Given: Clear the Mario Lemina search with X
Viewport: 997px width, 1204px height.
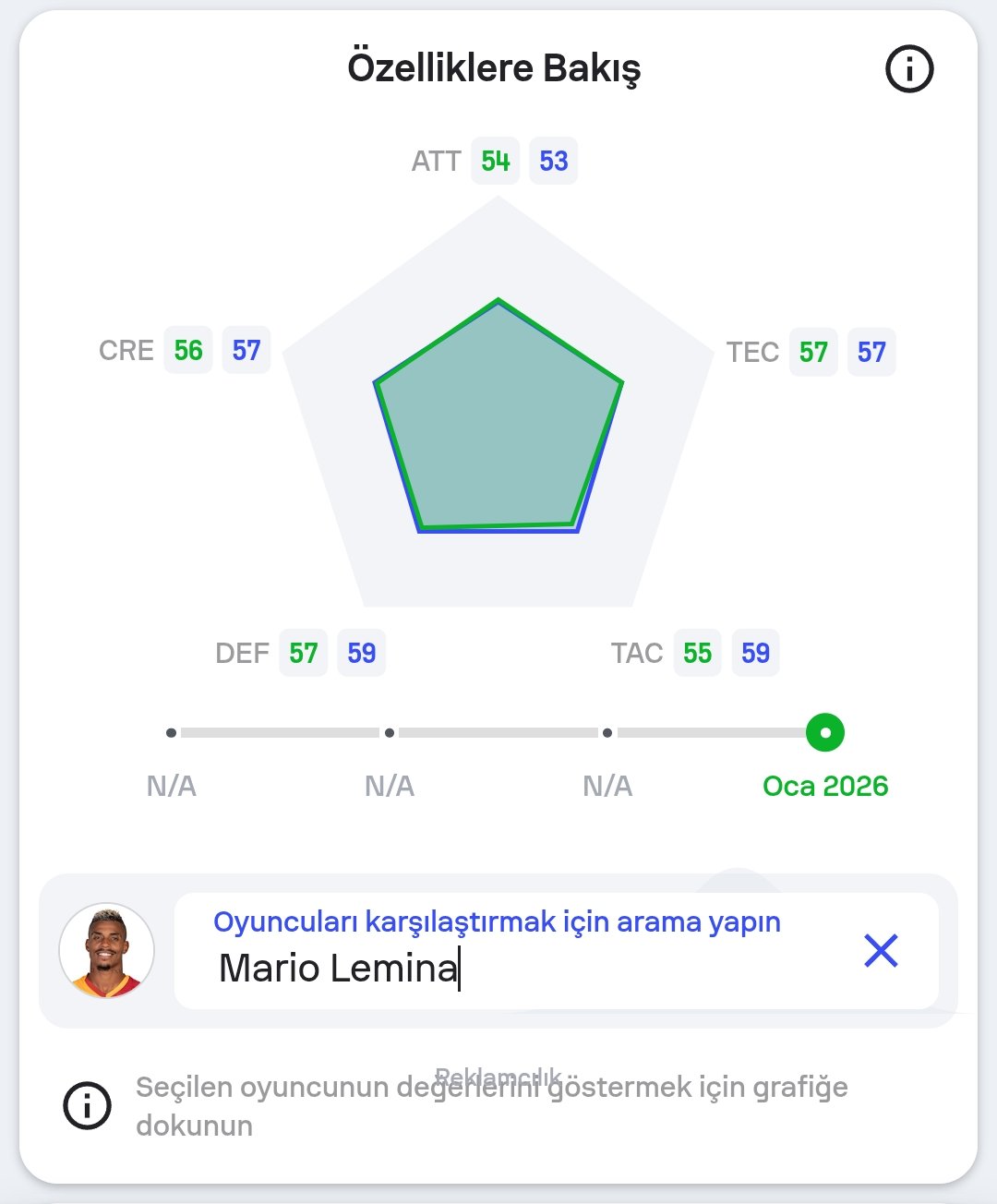Looking at the screenshot, I should coord(881,950).
